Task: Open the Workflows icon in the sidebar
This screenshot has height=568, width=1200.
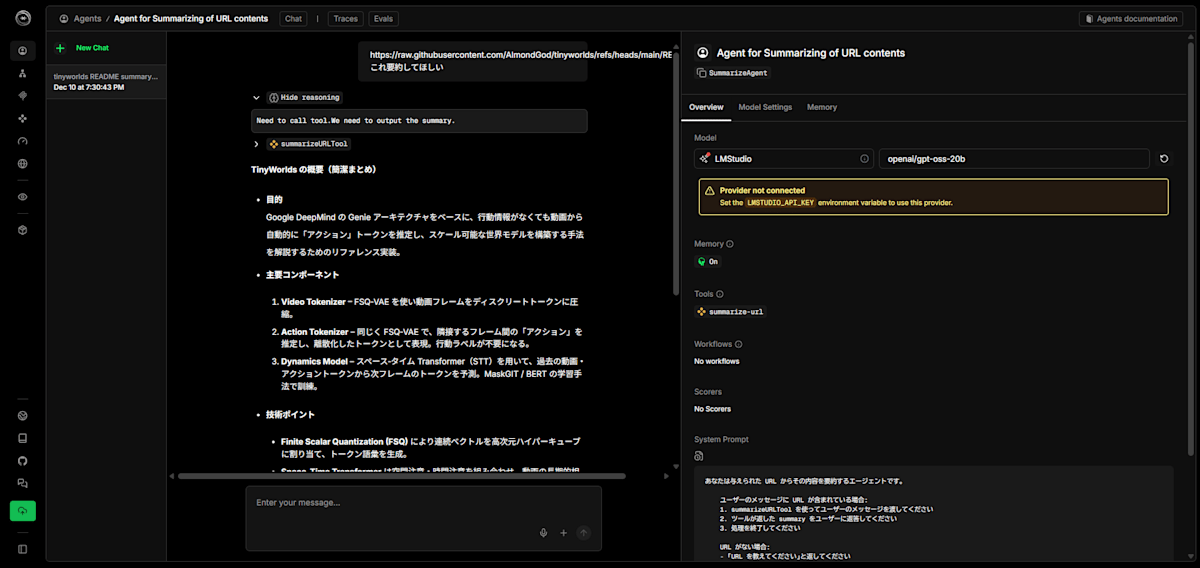Action: [22, 73]
